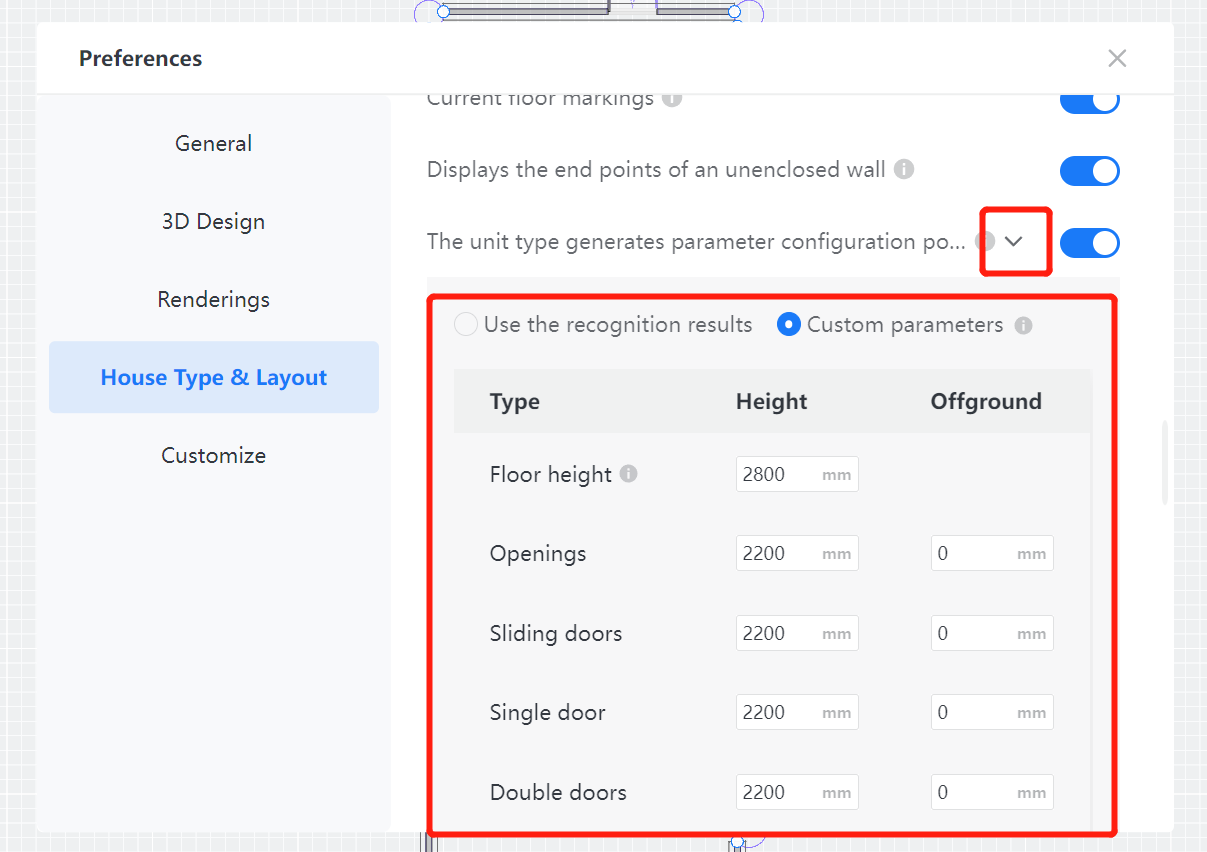The height and width of the screenshot is (852, 1207).
Task: Collapse the unit type parameter section chevron
Action: [1014, 242]
